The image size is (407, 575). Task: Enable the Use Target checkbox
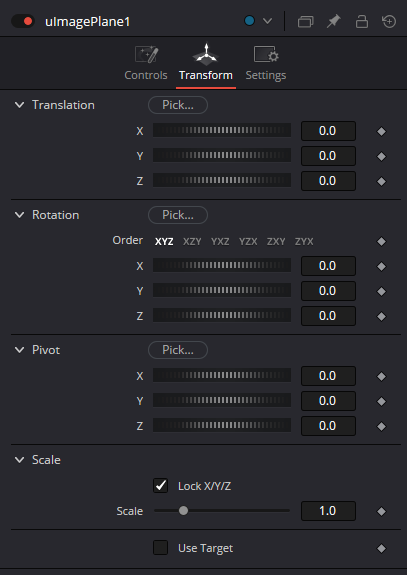coord(160,547)
